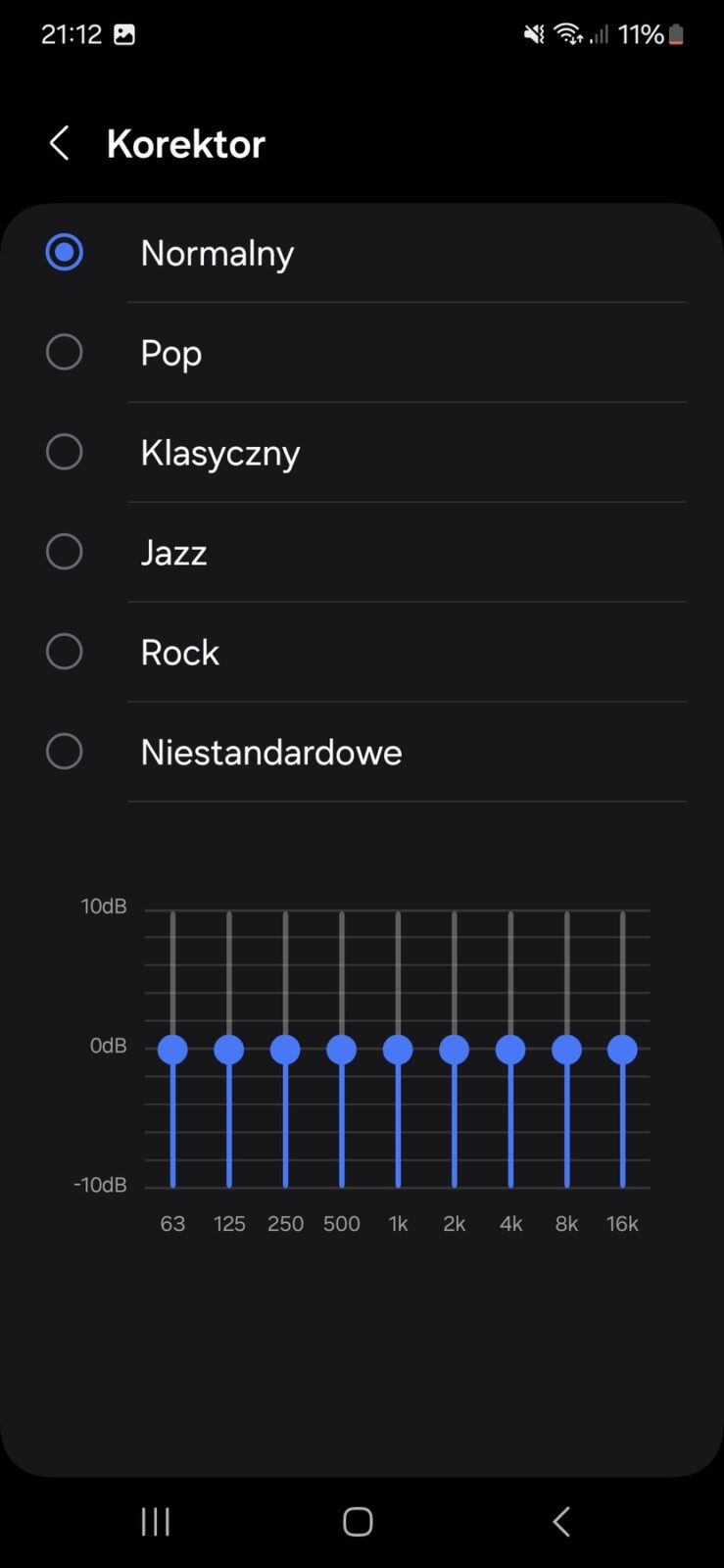Click the 63 Hz slider handle

(x=172, y=1050)
